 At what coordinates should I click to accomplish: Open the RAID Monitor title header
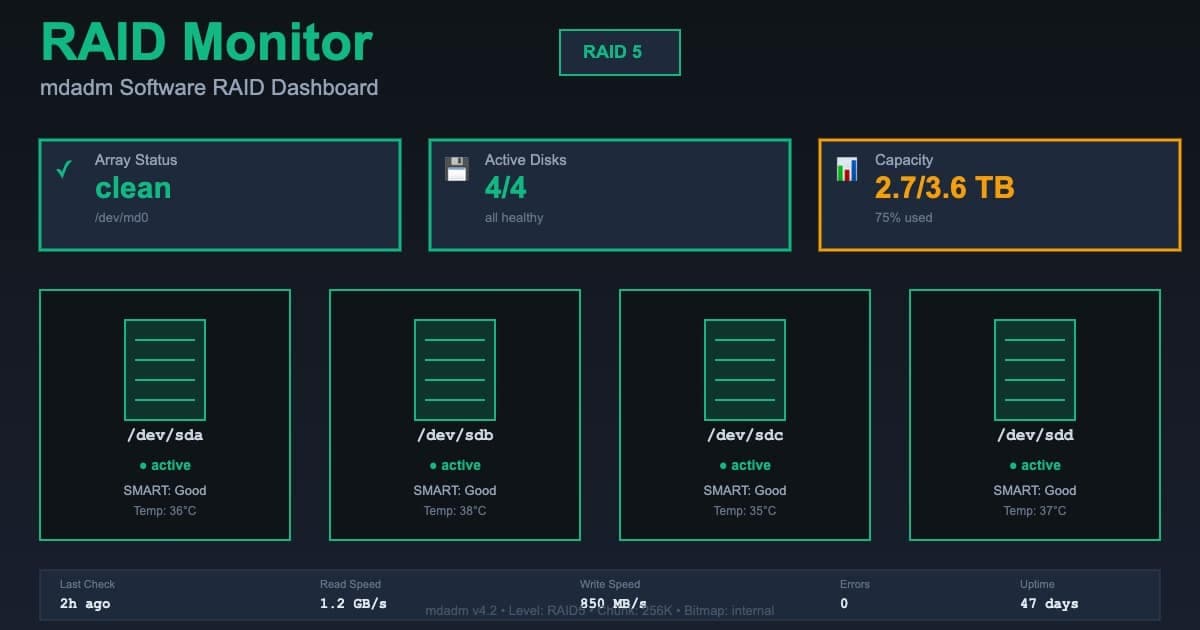[205, 42]
